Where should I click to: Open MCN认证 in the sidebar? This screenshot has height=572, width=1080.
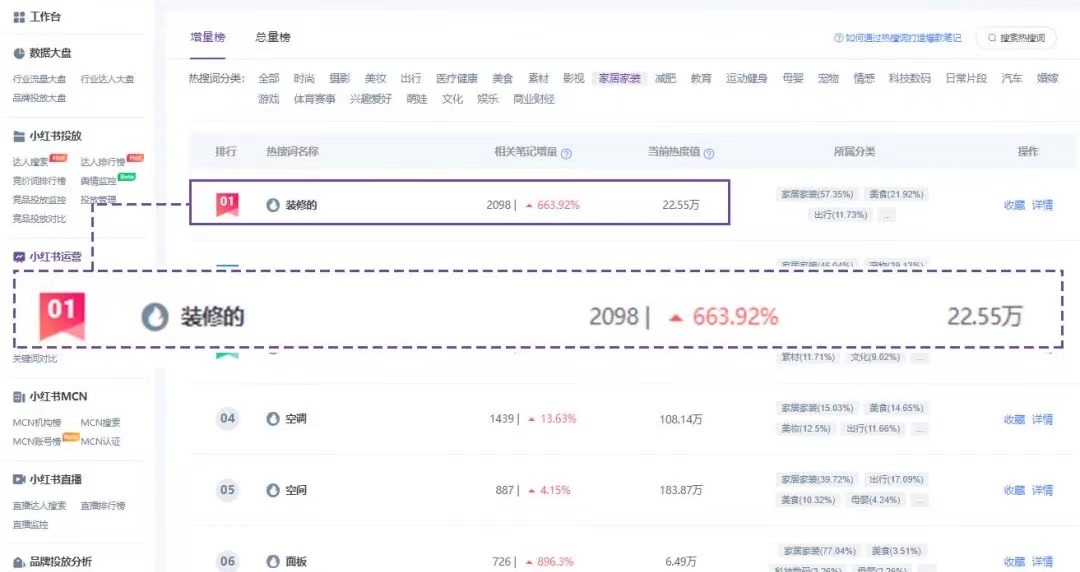[x=101, y=442]
